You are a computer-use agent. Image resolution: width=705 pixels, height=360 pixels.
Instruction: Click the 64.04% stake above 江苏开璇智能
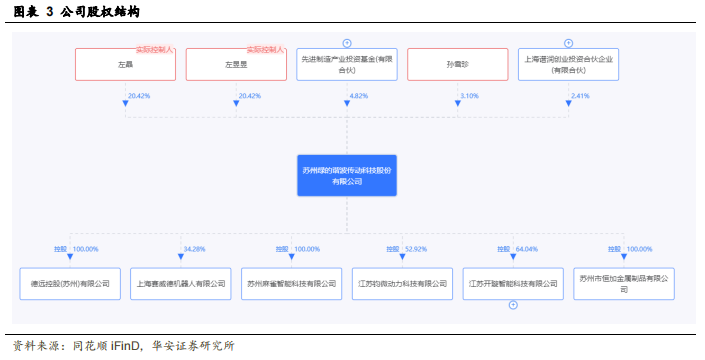point(527,249)
